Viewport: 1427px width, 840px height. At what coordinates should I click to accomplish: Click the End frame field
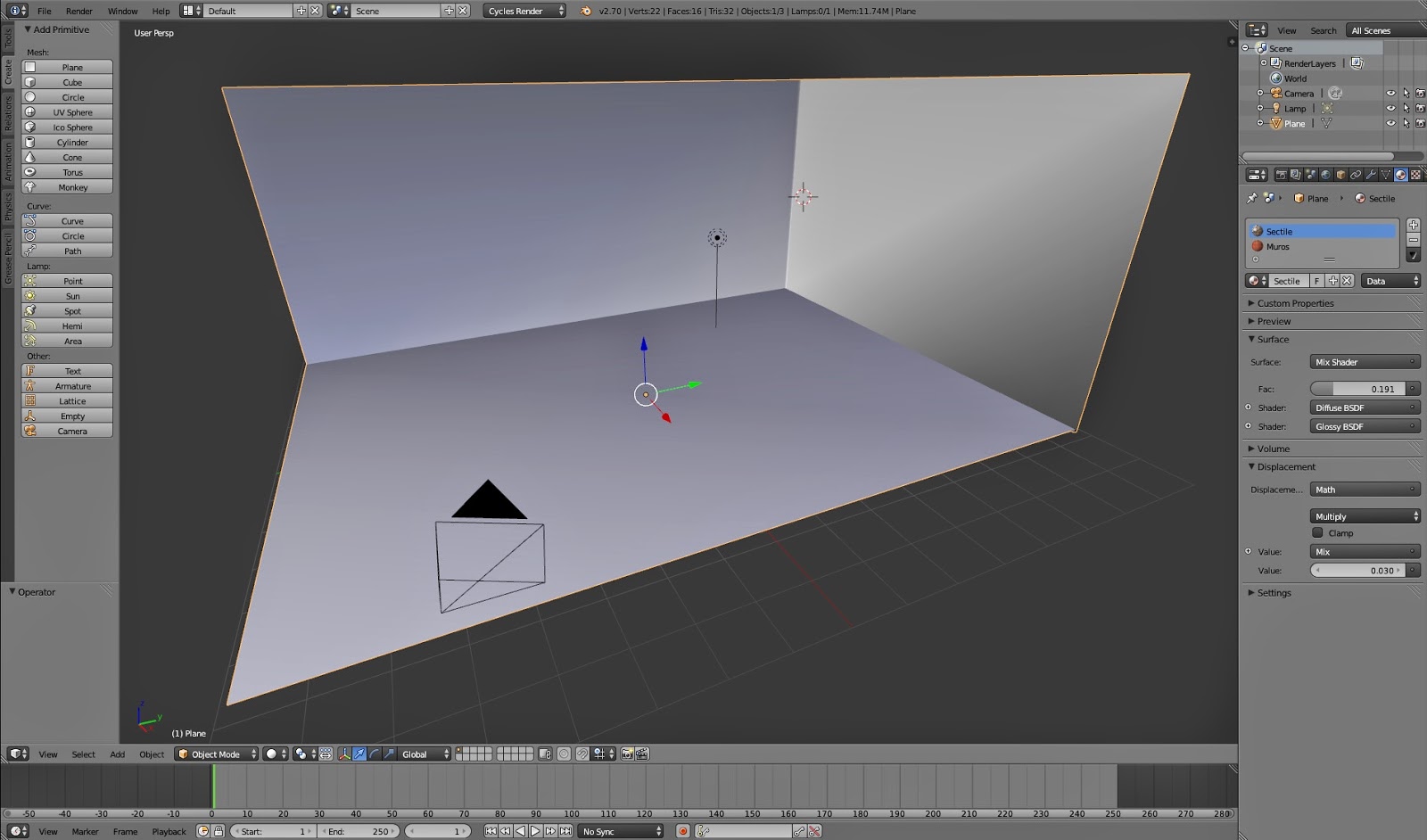(x=359, y=831)
